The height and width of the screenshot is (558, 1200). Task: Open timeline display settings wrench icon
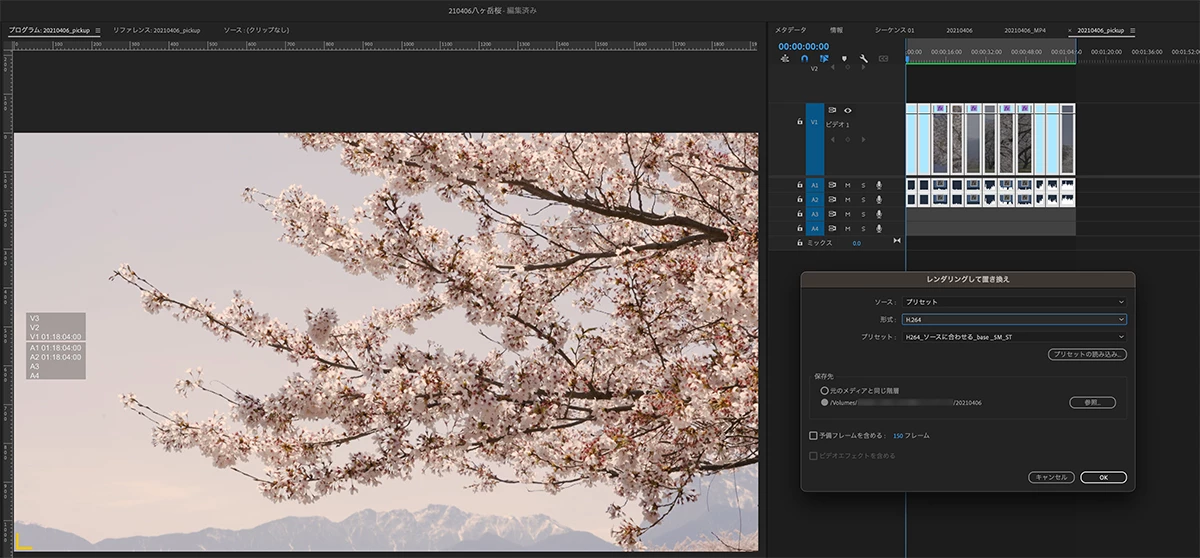863,59
